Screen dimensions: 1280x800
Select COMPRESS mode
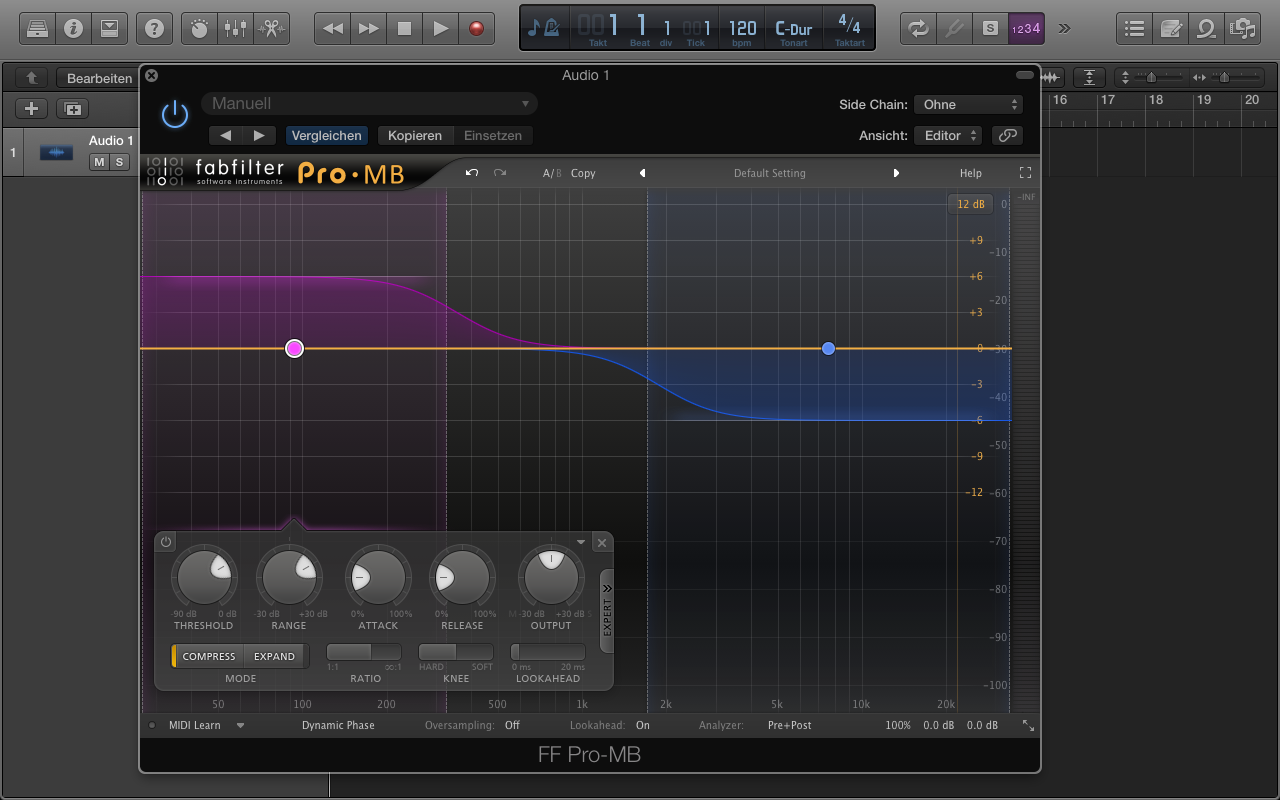point(209,656)
